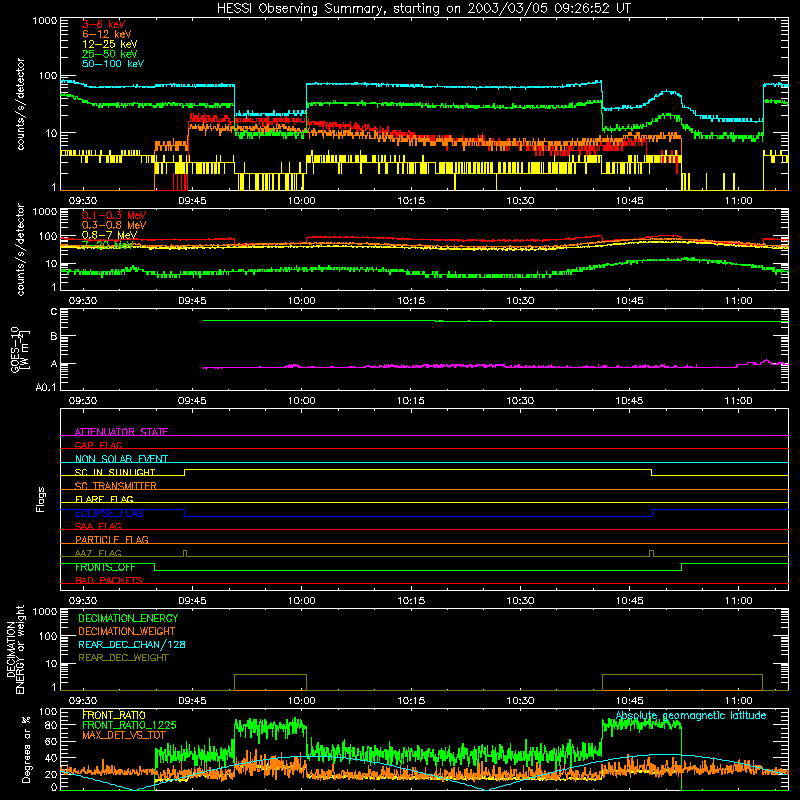This screenshot has width=800, height=800.
Task: Click the SC_IN_SUNLIGHT rising step near 09:45
Action: [x=185, y=472]
